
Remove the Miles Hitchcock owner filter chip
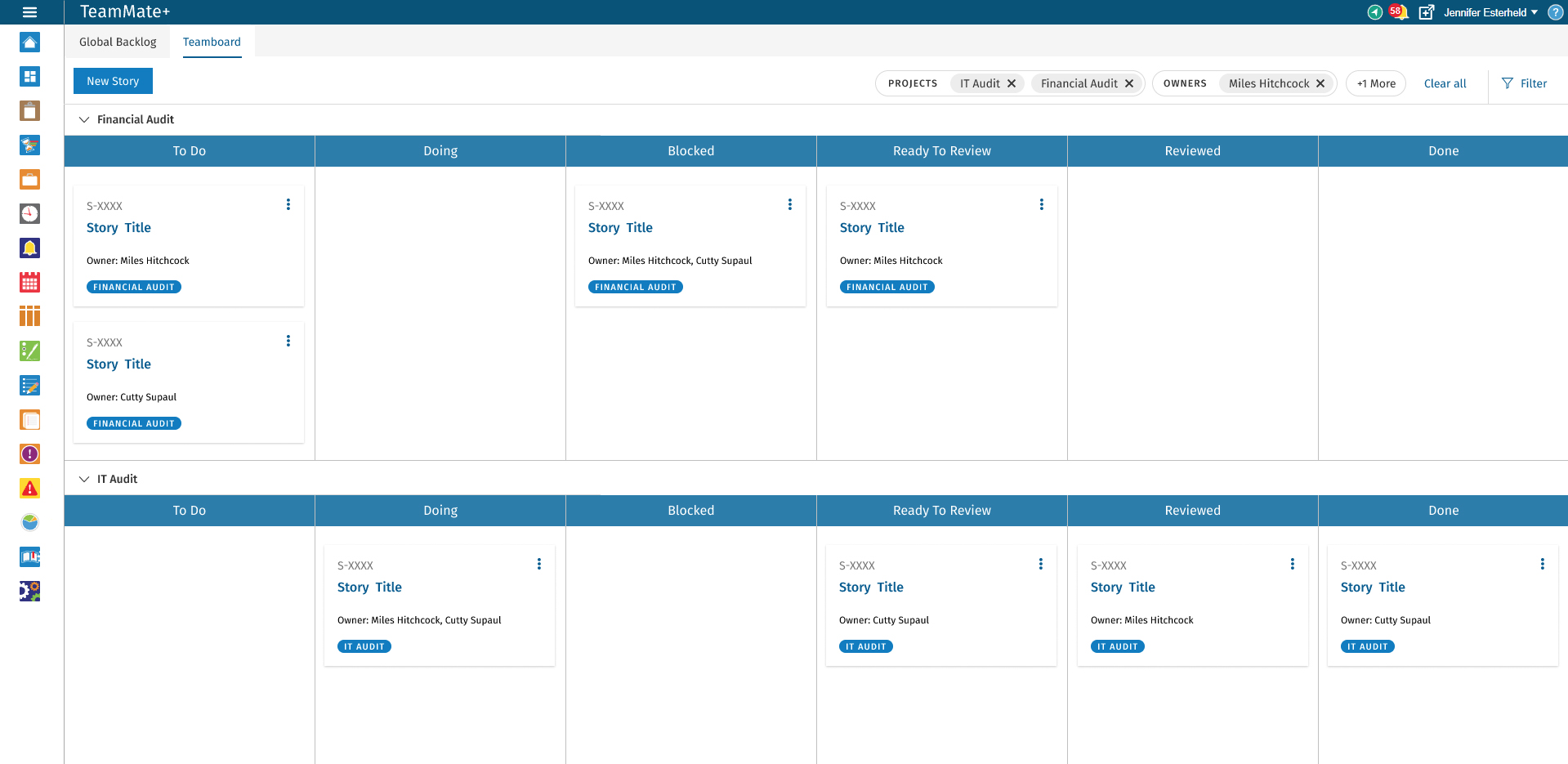pyautogui.click(x=1320, y=83)
